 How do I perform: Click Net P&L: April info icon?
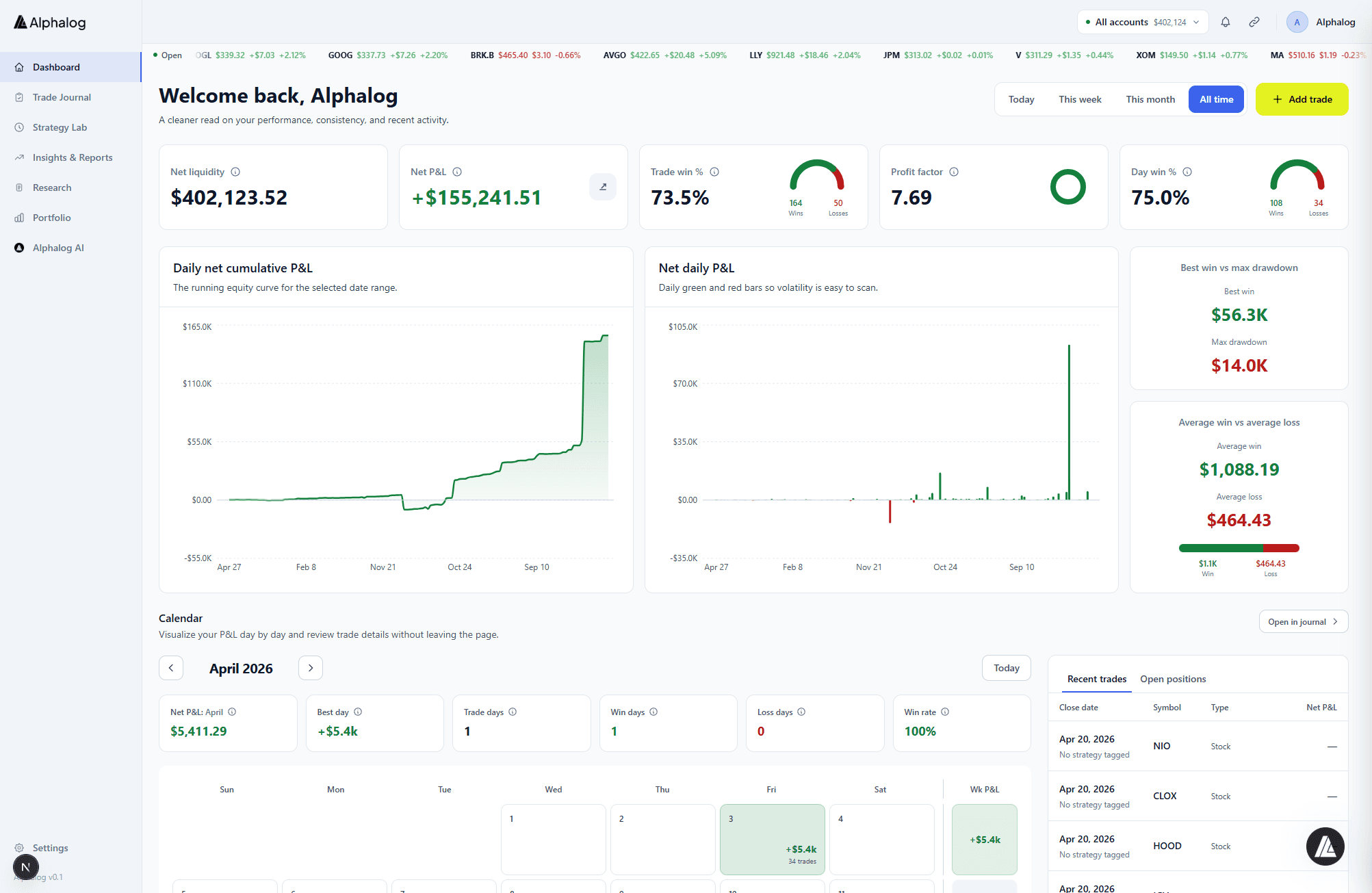point(232,712)
